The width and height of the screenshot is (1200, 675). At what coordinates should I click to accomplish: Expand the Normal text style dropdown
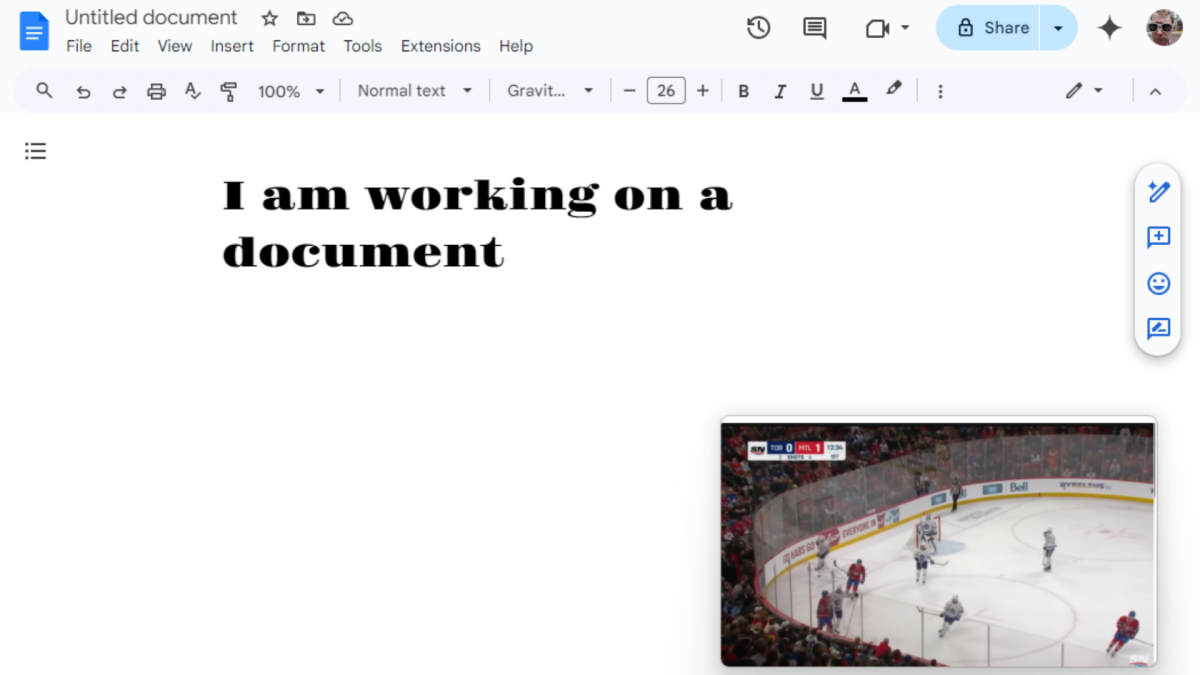[x=414, y=91]
